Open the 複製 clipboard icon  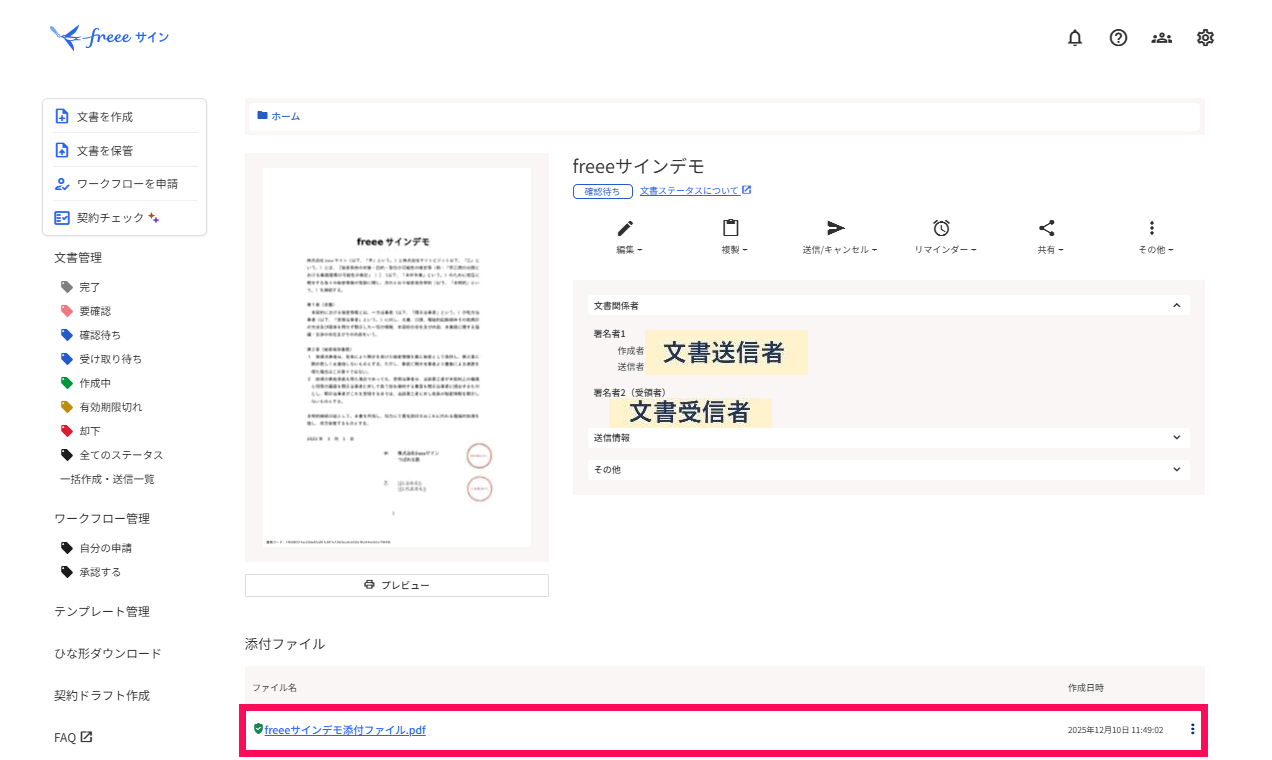click(x=732, y=228)
